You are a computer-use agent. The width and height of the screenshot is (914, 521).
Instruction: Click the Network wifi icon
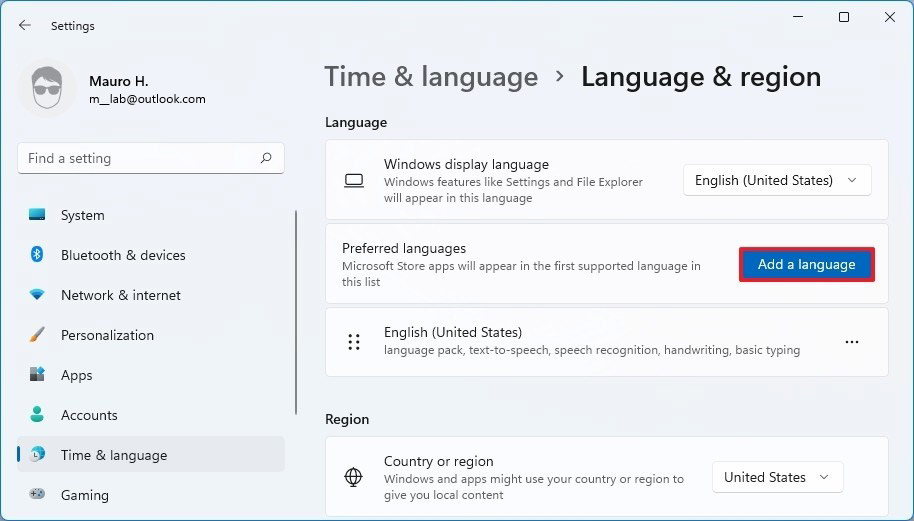point(37,295)
